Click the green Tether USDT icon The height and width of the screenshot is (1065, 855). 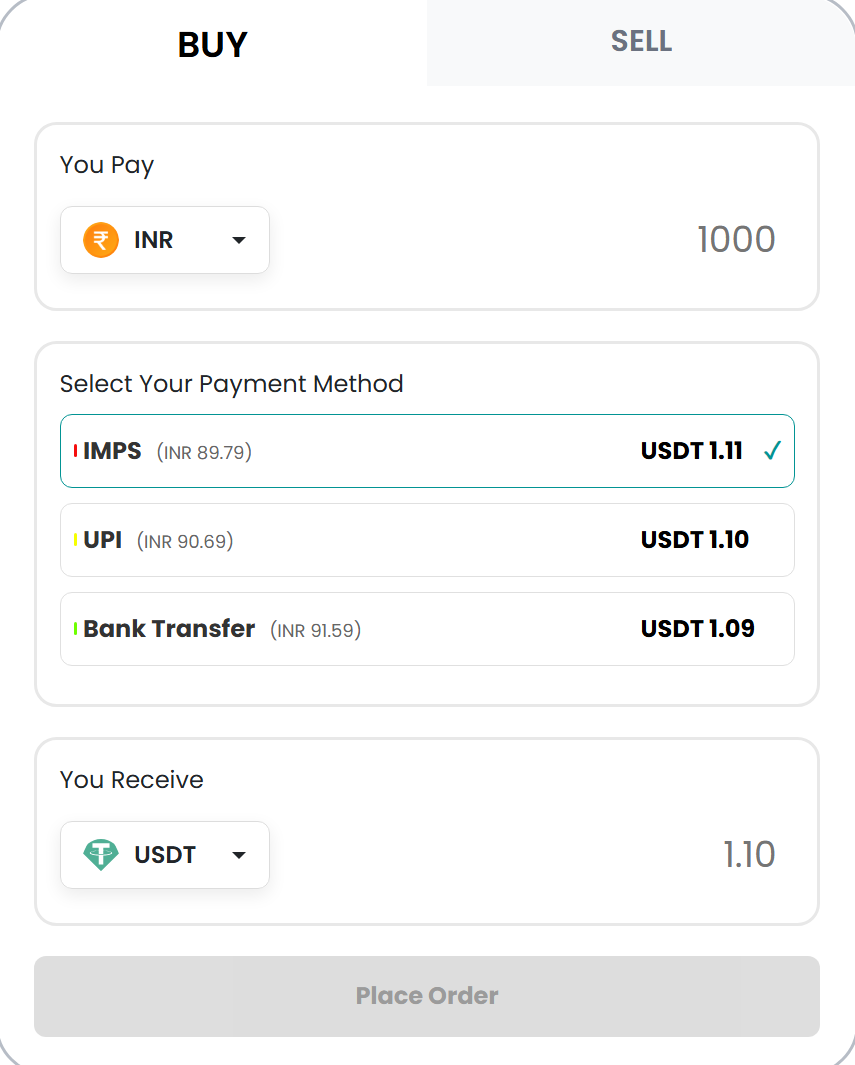[101, 855]
